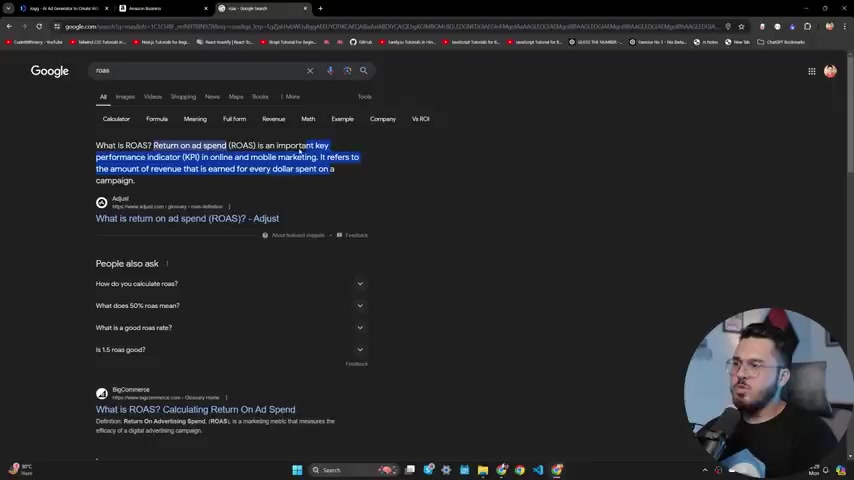Open Visual Studio Code from the taskbar
This screenshot has width=854, height=480.
538,470
